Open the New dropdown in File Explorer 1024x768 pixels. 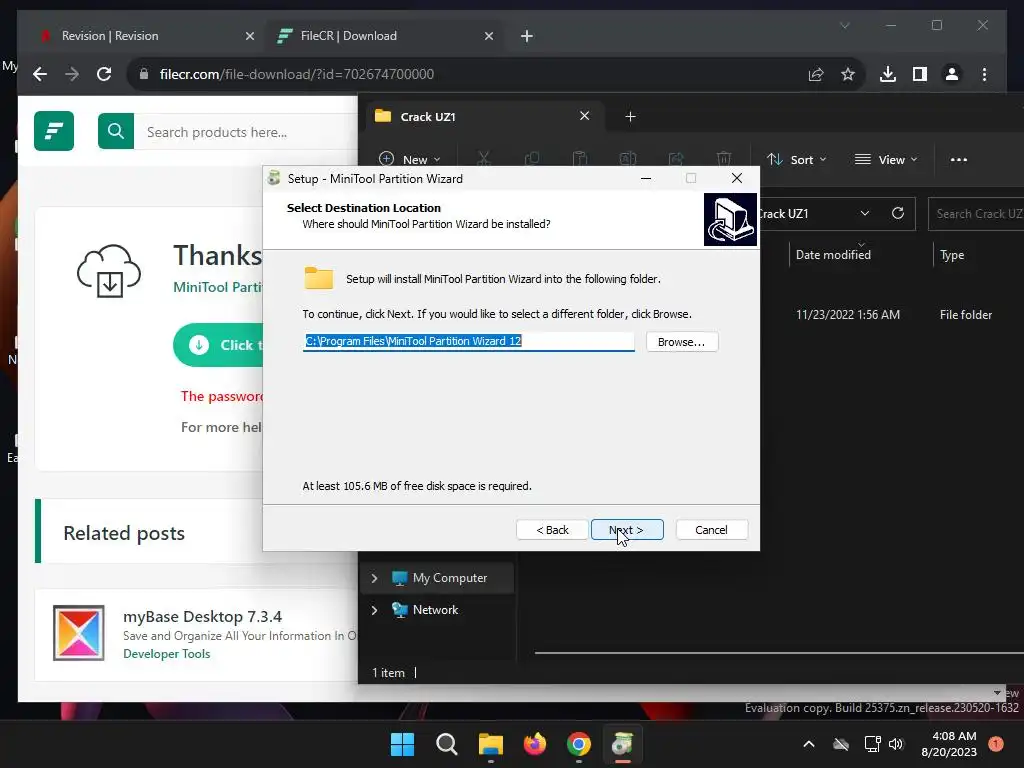pyautogui.click(x=410, y=159)
